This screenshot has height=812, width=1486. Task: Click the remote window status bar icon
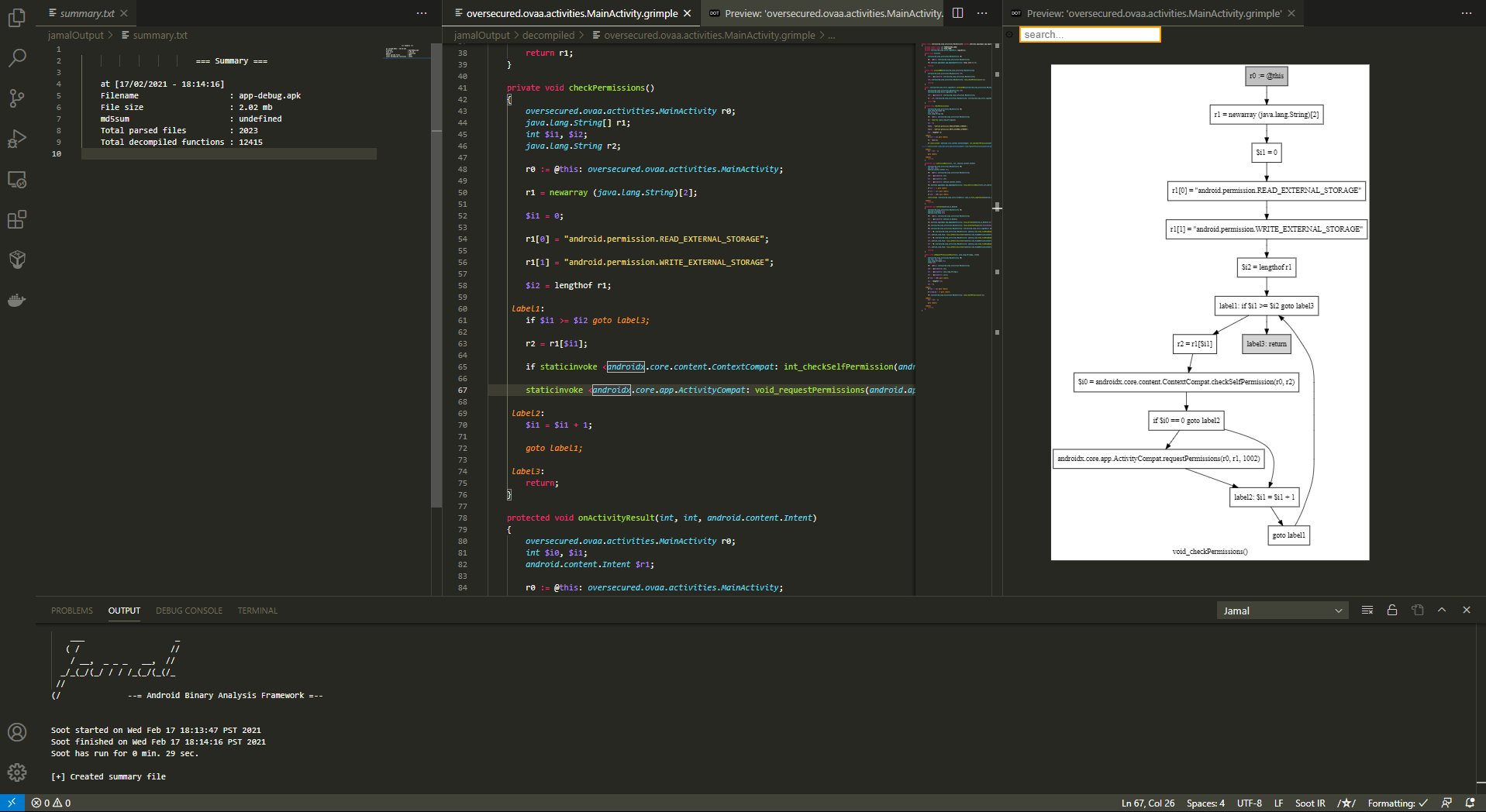pos(12,803)
